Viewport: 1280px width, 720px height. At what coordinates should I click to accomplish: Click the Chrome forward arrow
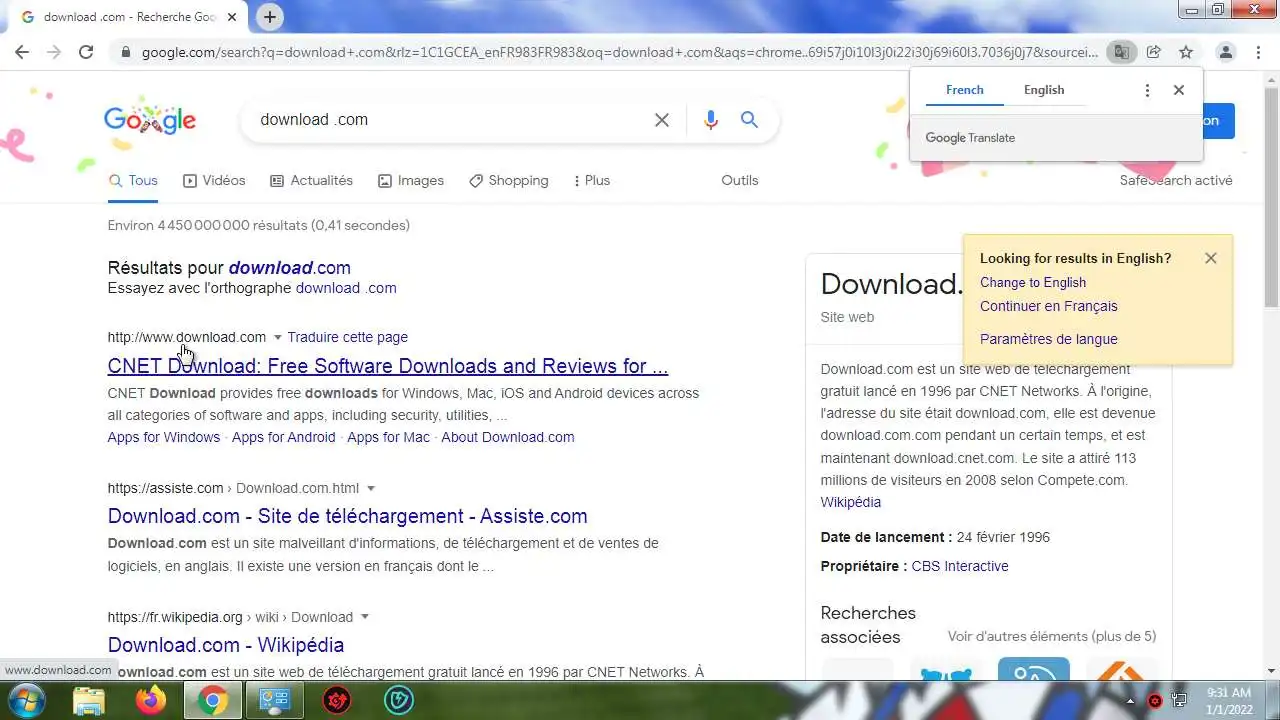54,52
